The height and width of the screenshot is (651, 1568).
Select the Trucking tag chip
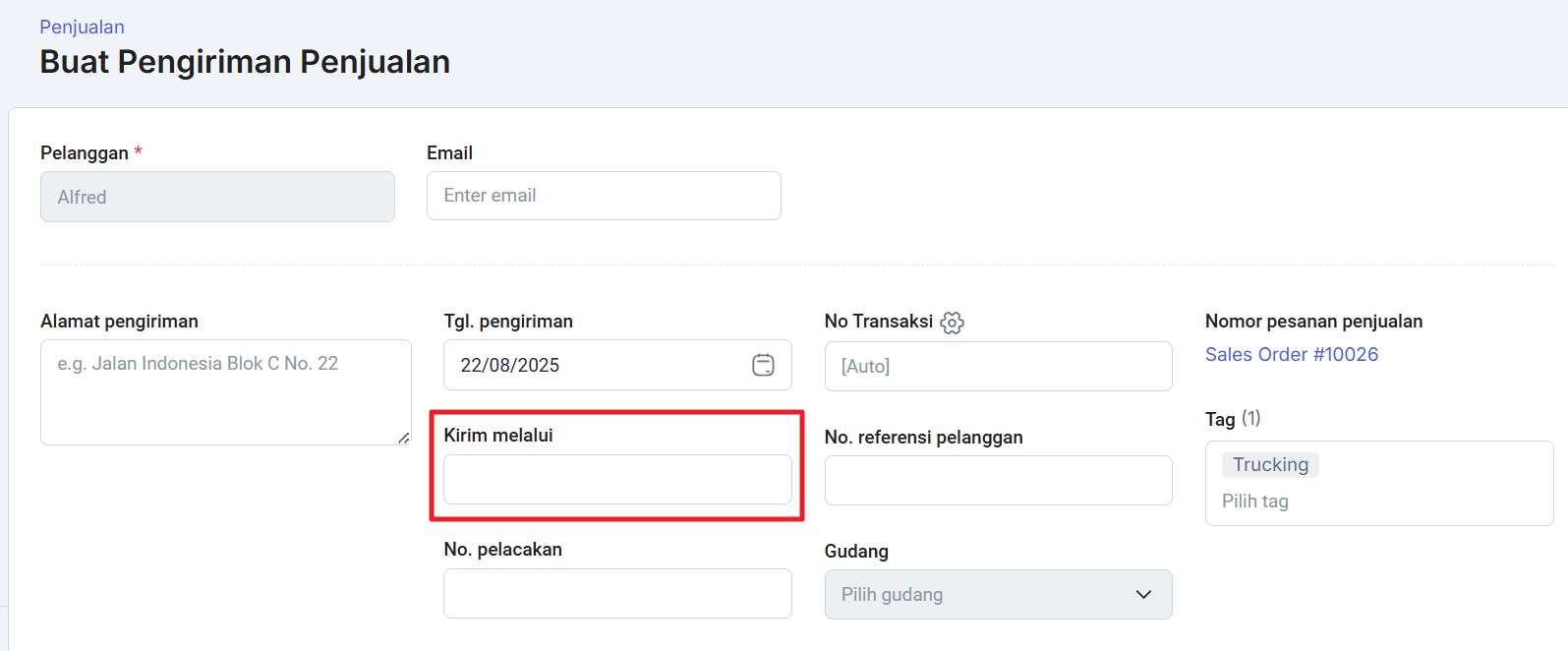(1270, 465)
